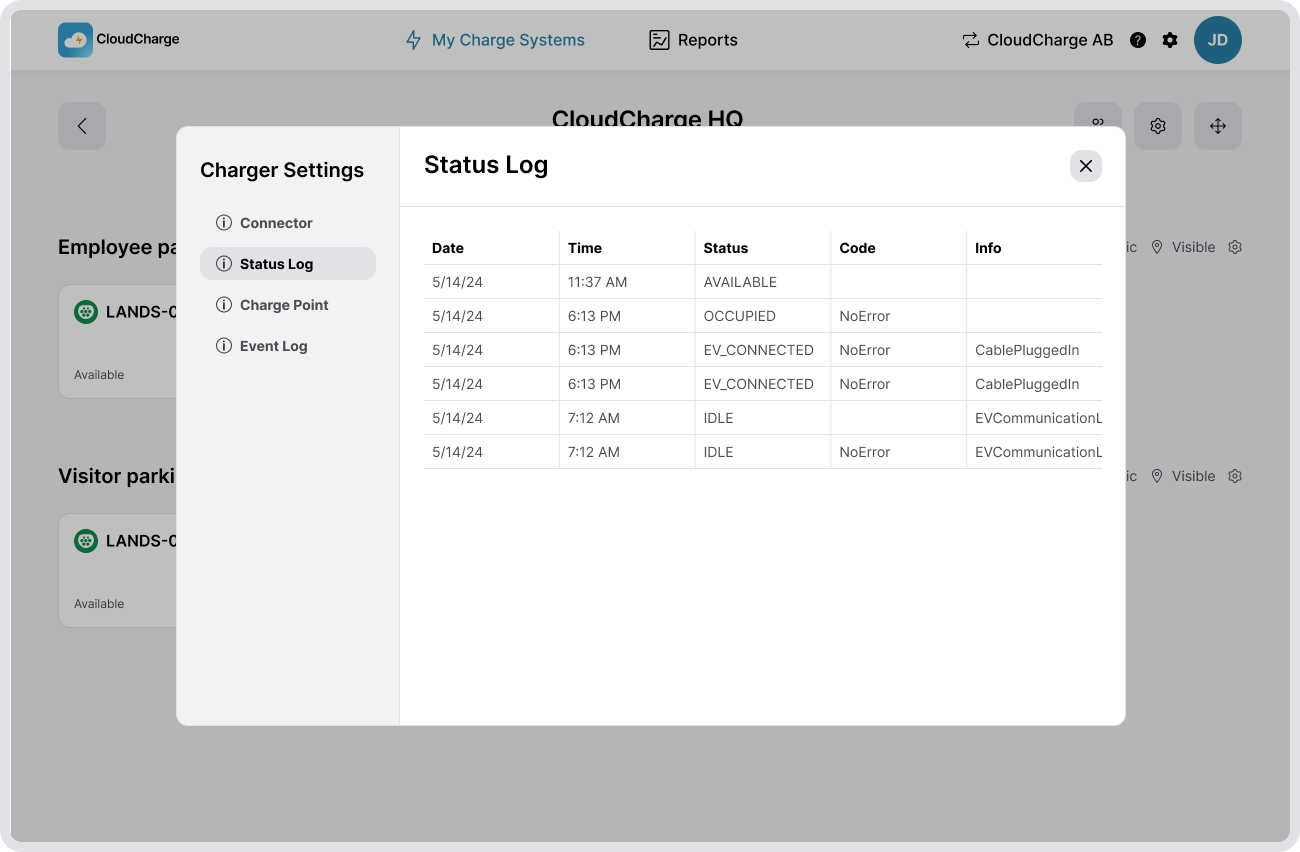Image resolution: width=1300 pixels, height=852 pixels.
Task: Click the OCCUPIED status log row
Action: click(x=739, y=316)
